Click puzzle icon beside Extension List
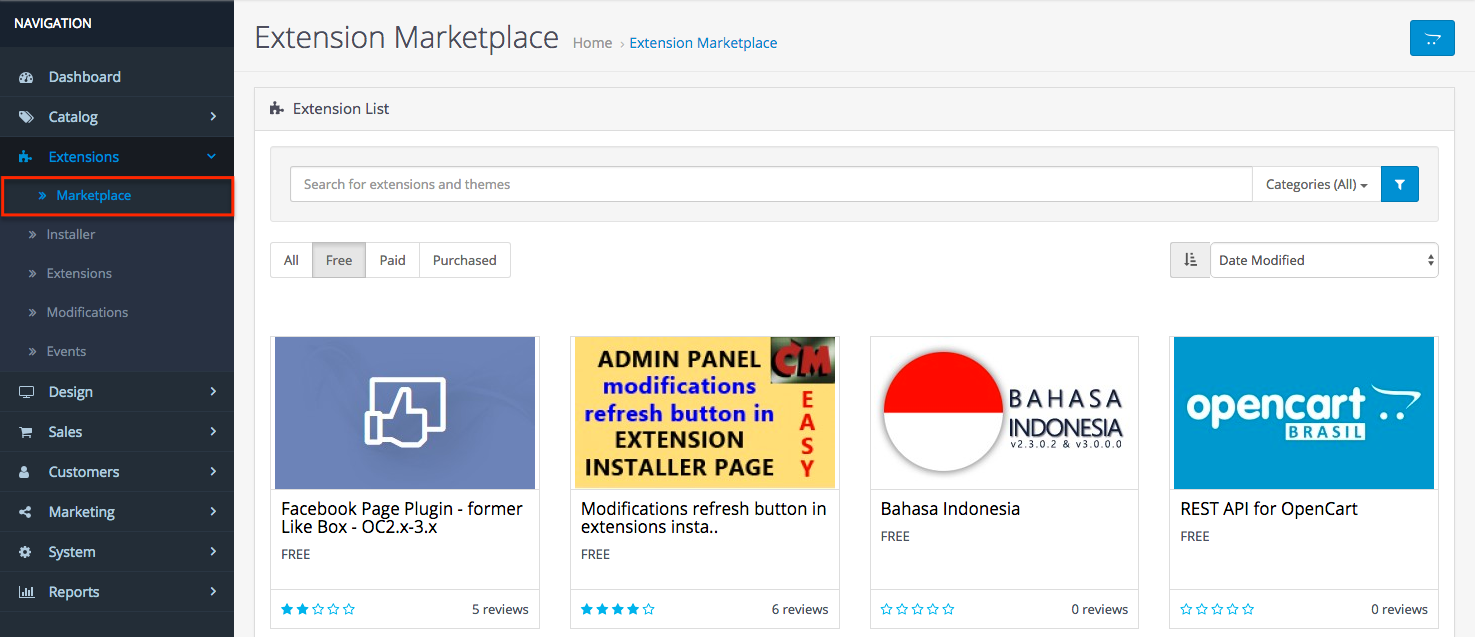Screen dimensions: 1475x637 click(277, 108)
